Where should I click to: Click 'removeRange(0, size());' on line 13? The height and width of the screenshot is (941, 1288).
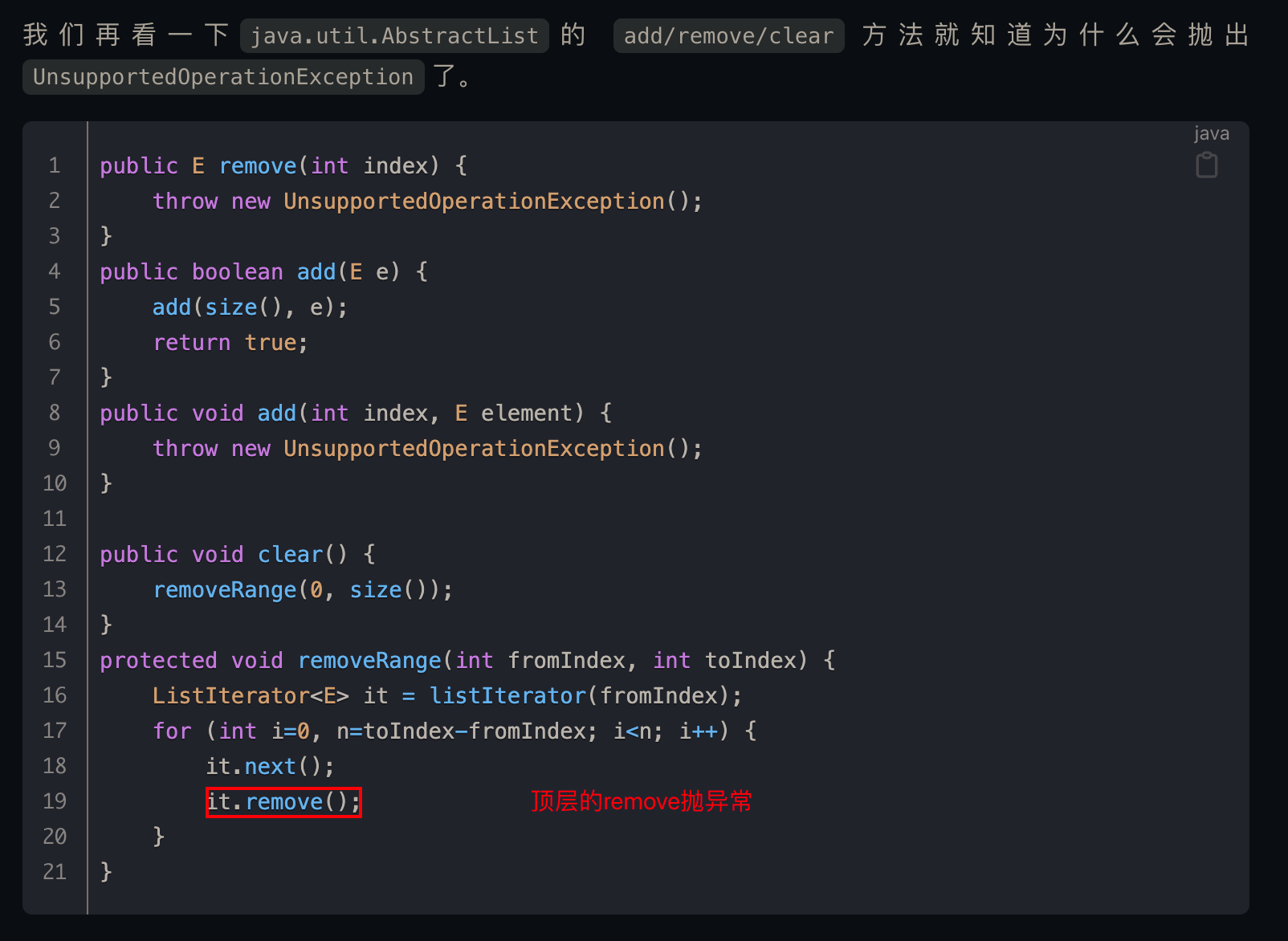point(303,589)
